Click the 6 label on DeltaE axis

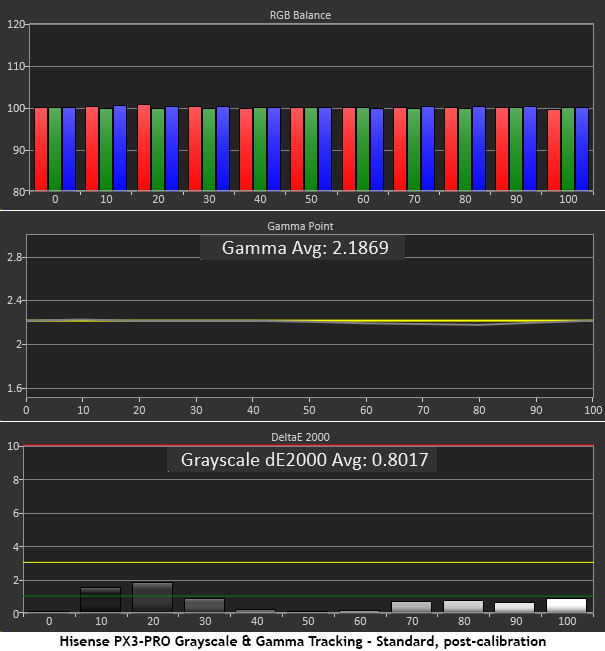(16, 514)
